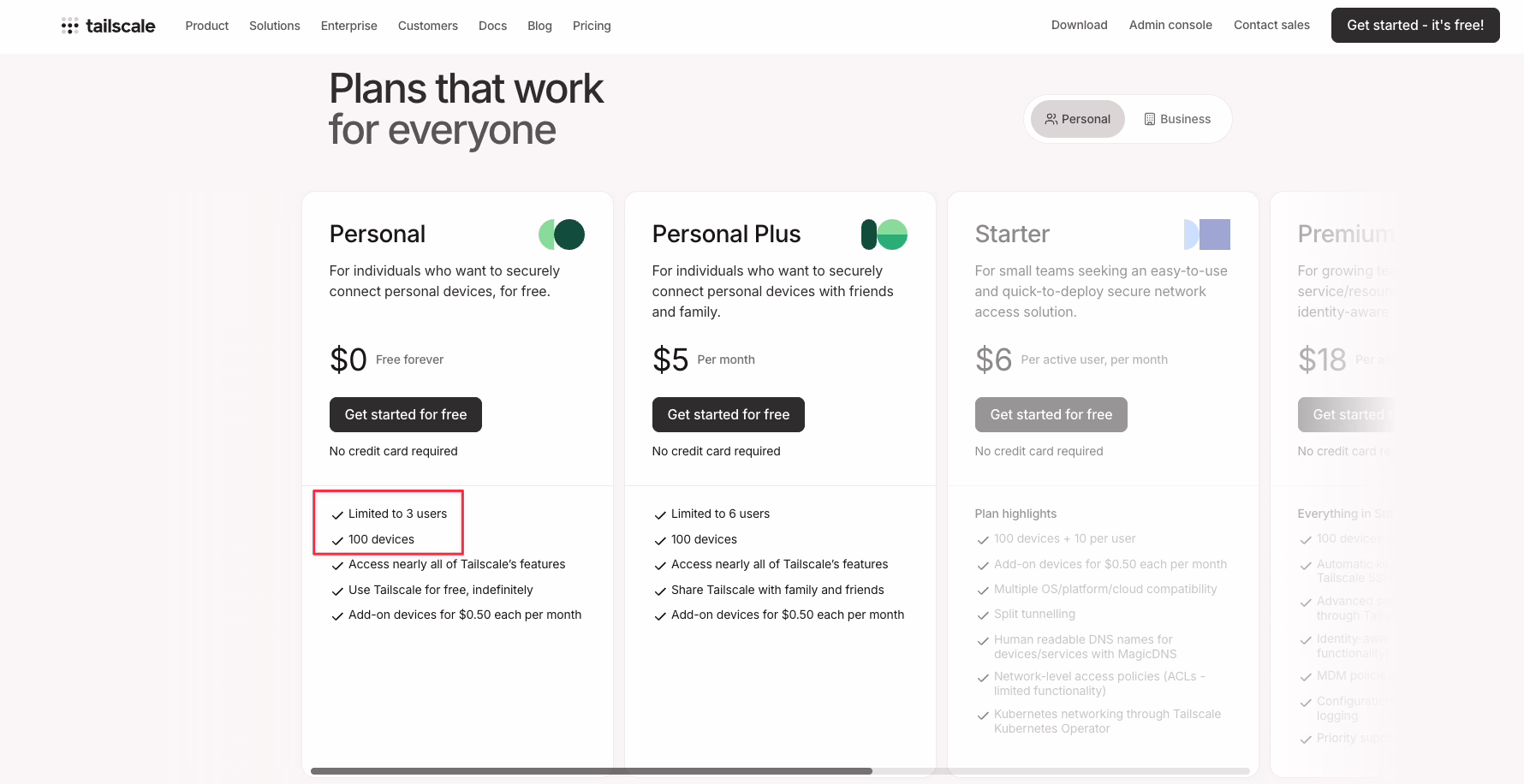Go to the Pricing page tab
The width and height of the screenshot is (1524, 784).
pyautogui.click(x=592, y=26)
